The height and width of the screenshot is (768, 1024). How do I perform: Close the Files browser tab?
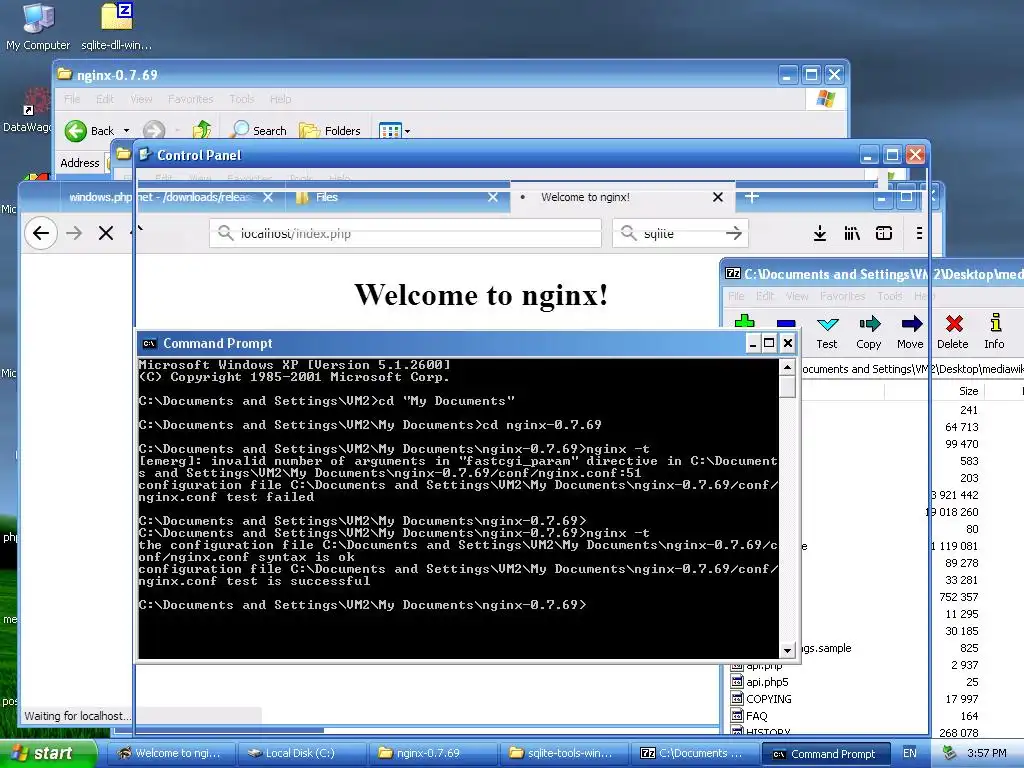coord(493,197)
